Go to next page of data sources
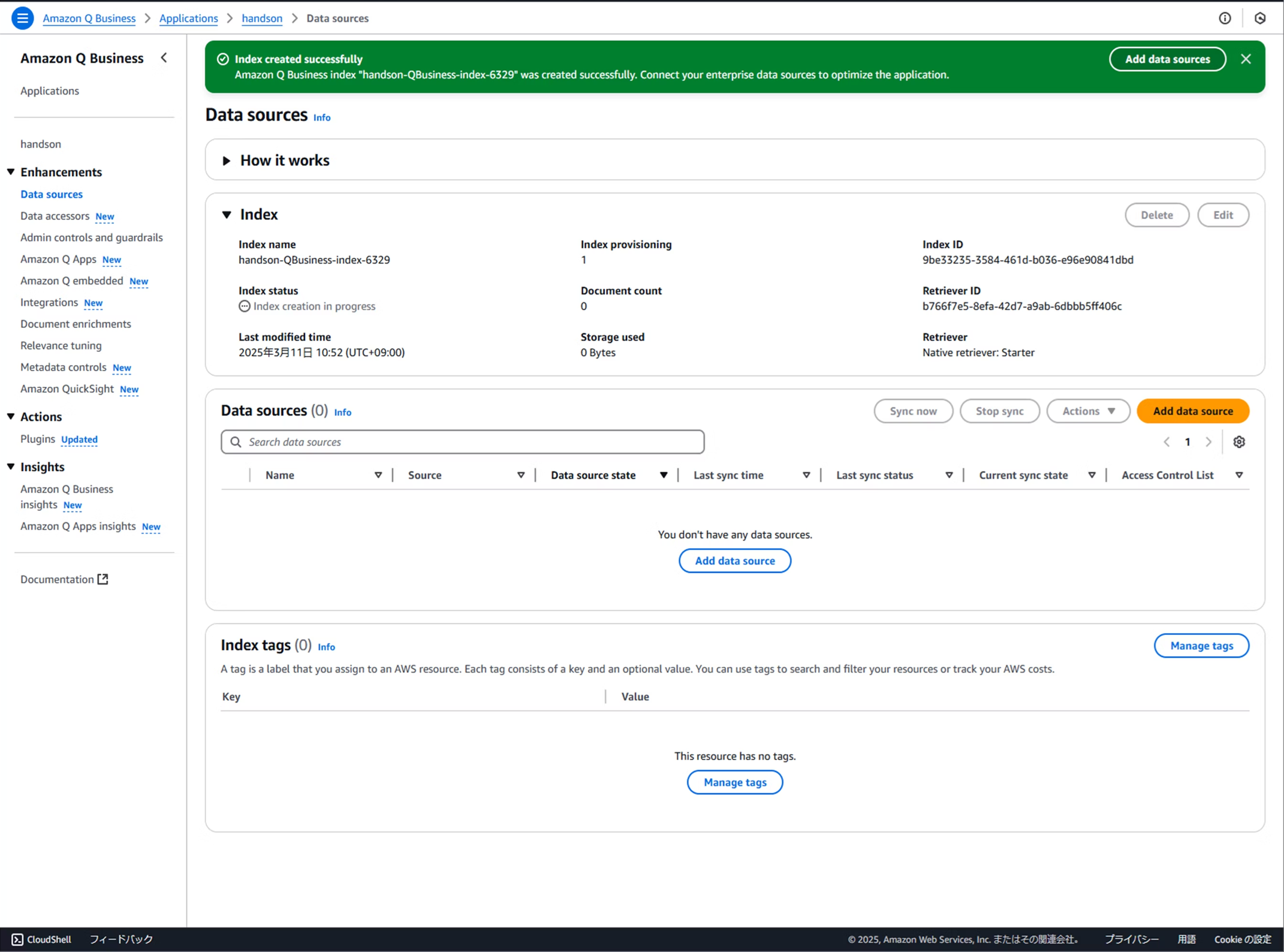The height and width of the screenshot is (952, 1284). (x=1208, y=442)
